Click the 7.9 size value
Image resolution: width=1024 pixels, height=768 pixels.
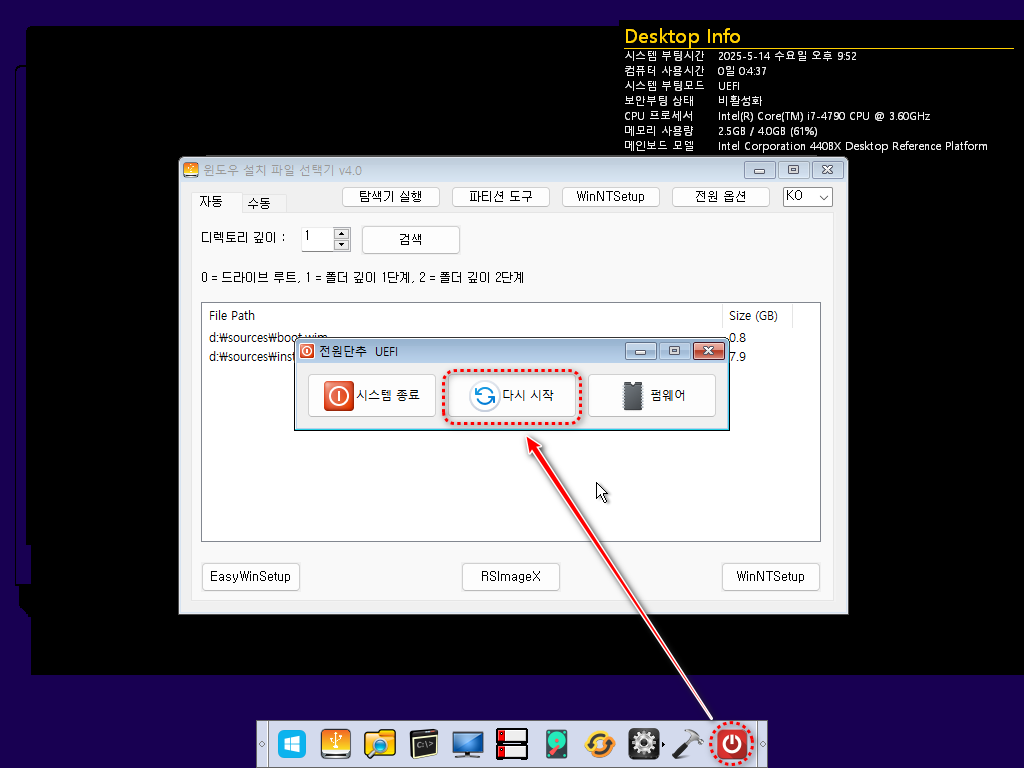click(737, 357)
